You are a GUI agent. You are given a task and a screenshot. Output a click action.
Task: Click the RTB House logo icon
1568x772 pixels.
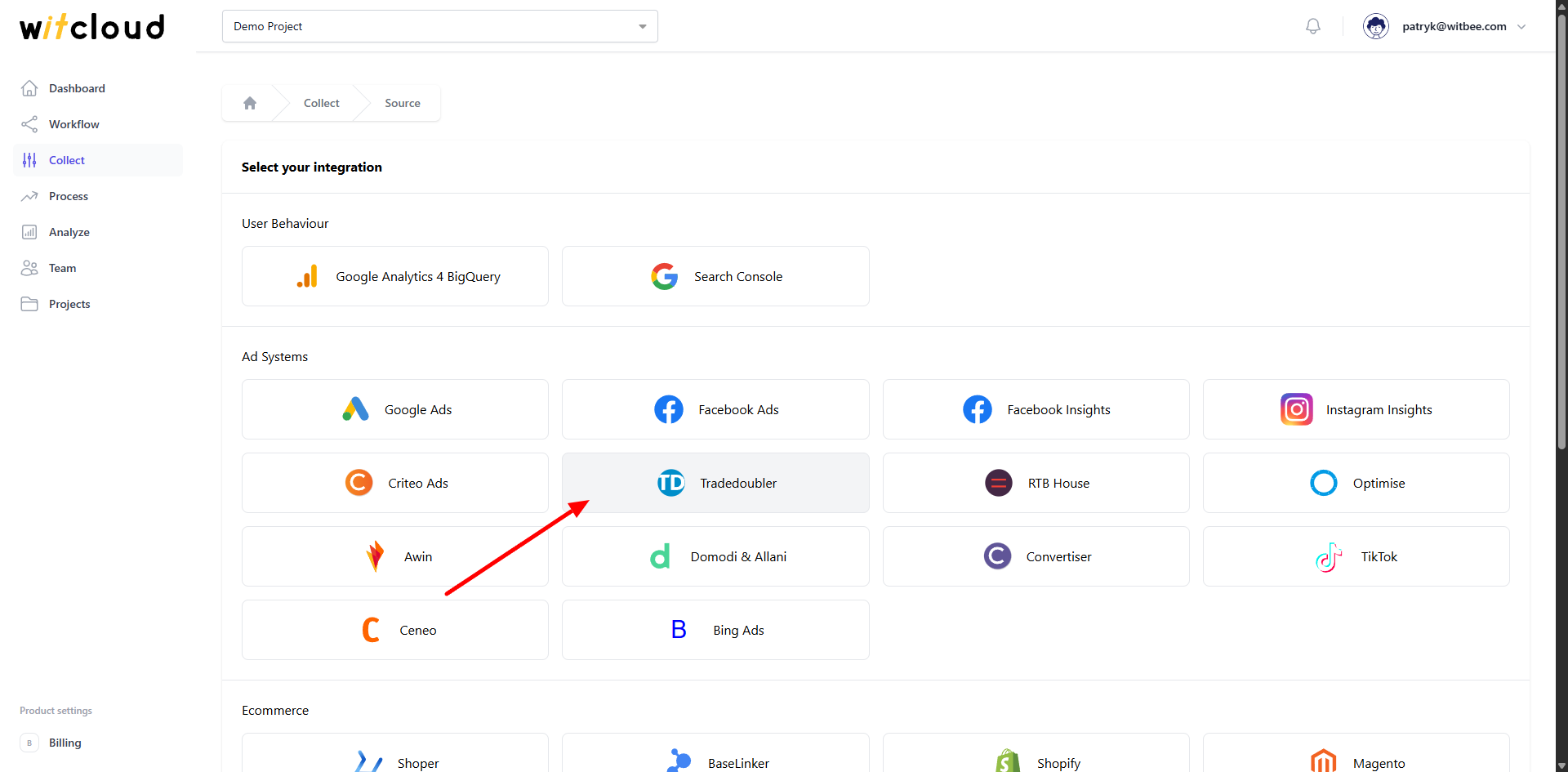click(999, 483)
